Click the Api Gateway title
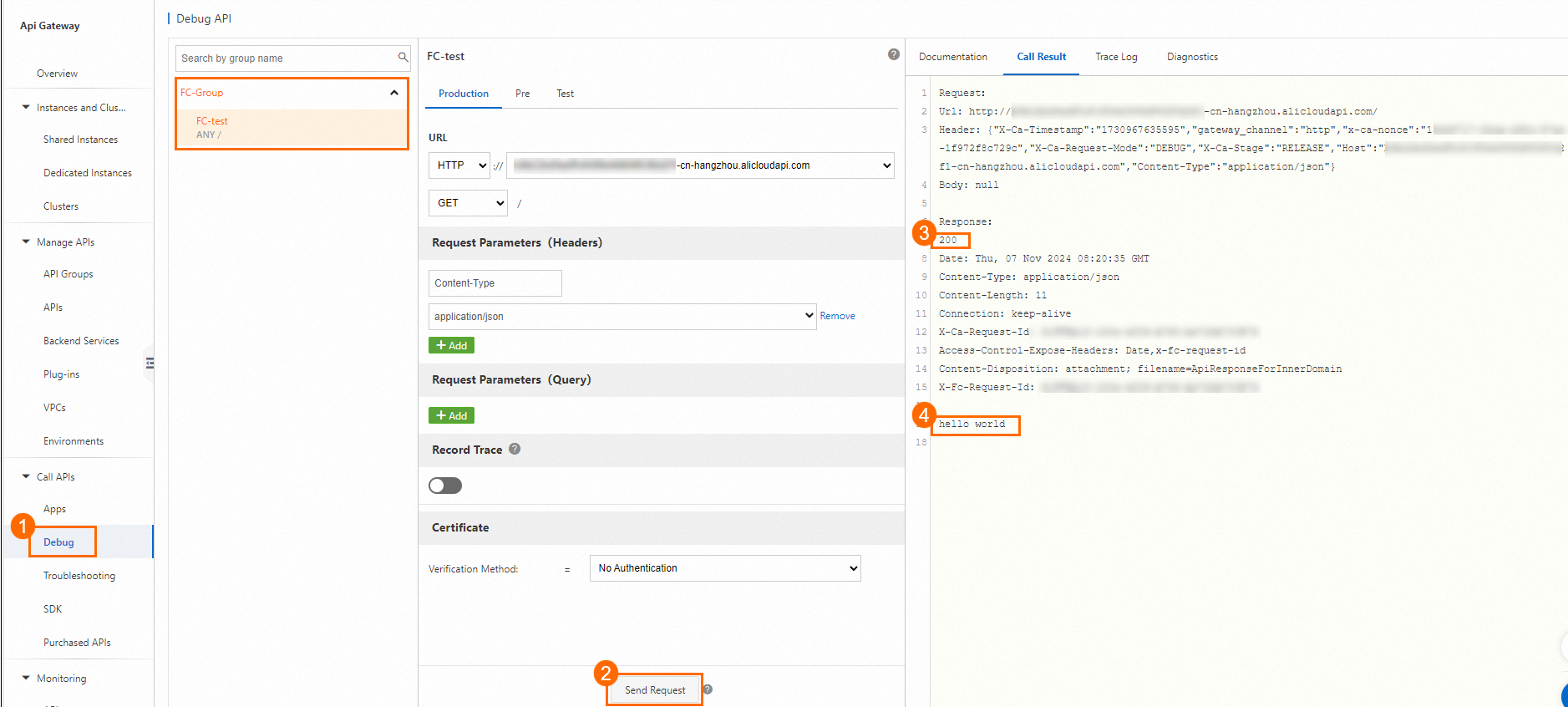 click(50, 26)
